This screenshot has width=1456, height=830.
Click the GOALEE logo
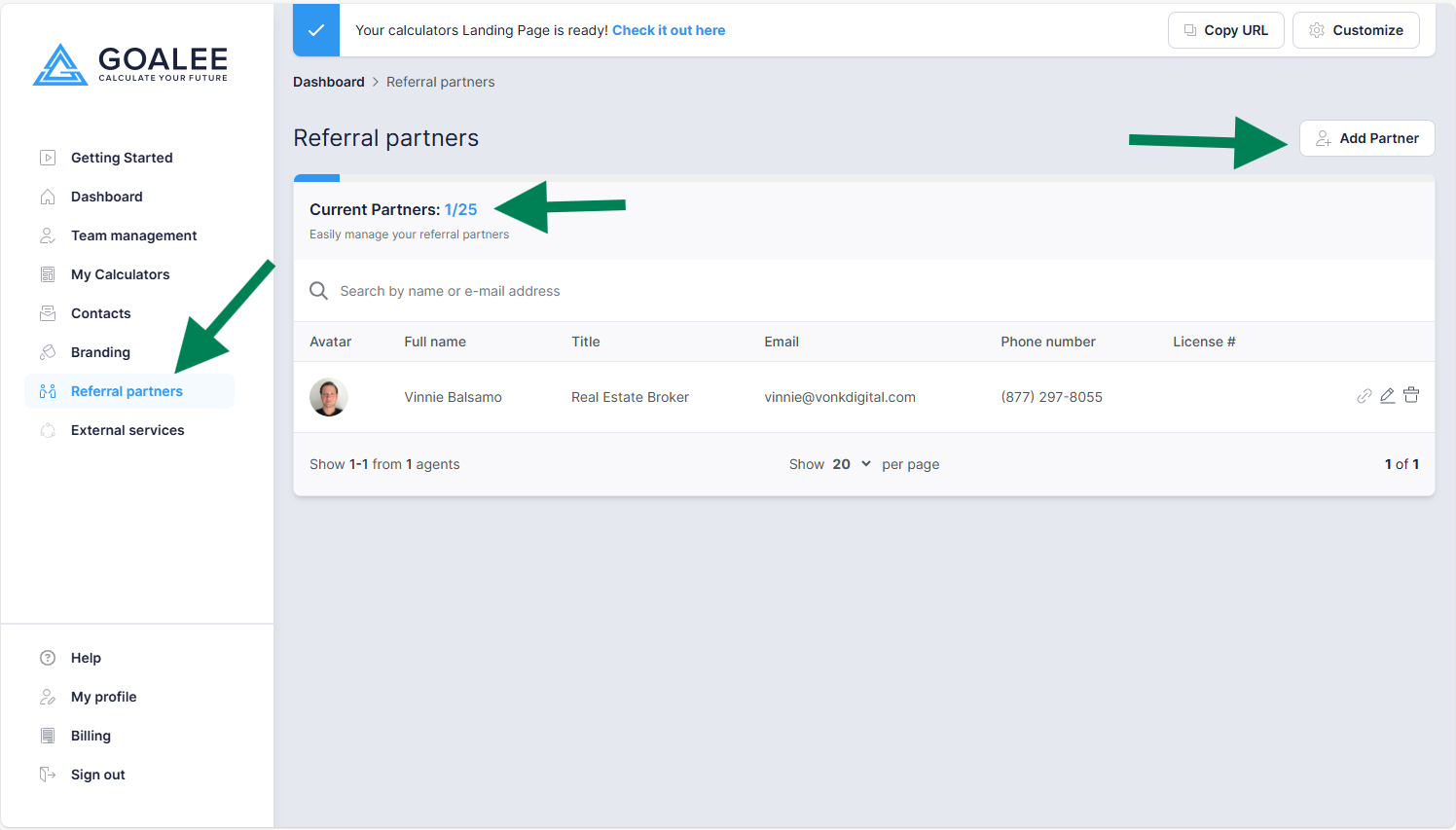(130, 65)
